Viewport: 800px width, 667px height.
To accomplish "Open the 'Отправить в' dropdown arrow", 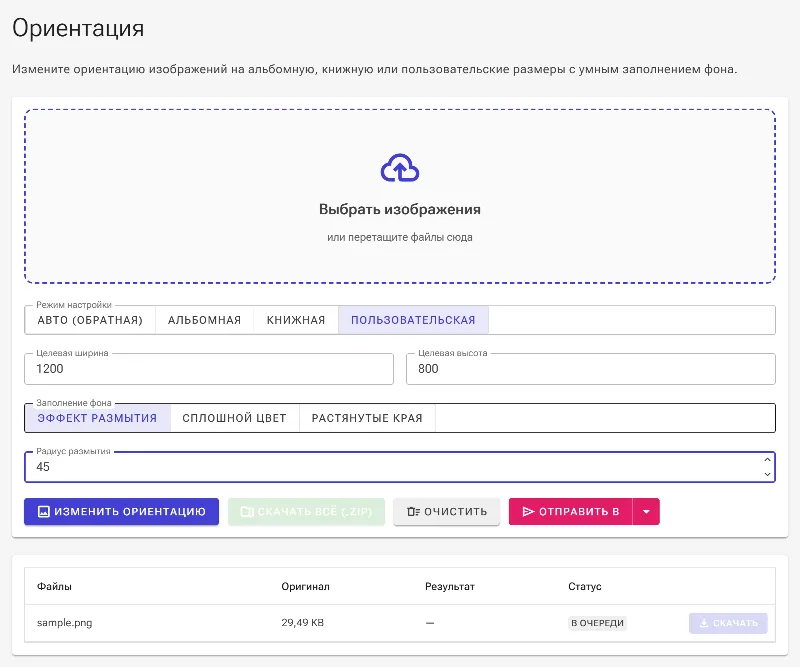I will tap(646, 511).
